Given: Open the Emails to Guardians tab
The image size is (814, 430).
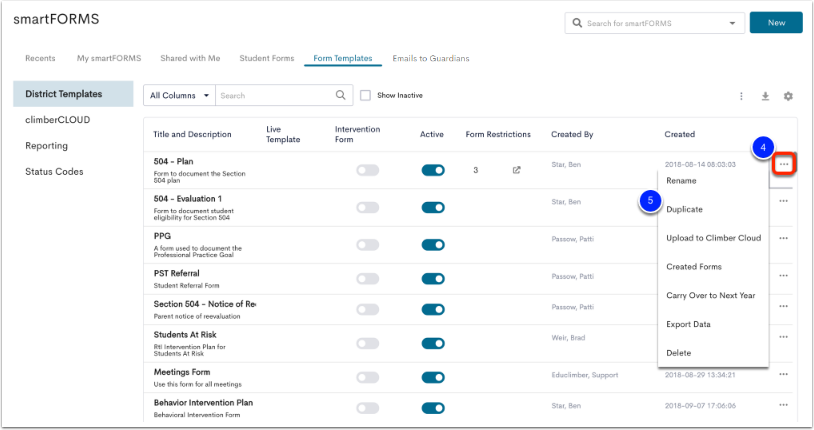Looking at the screenshot, I should (431, 58).
